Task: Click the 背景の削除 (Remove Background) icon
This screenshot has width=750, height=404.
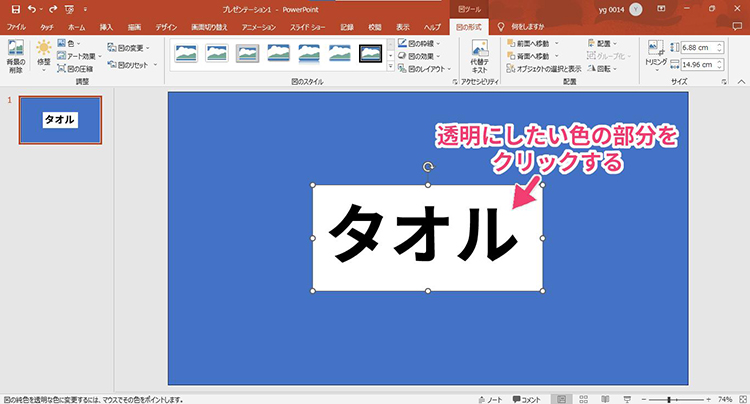Action: click(15, 56)
